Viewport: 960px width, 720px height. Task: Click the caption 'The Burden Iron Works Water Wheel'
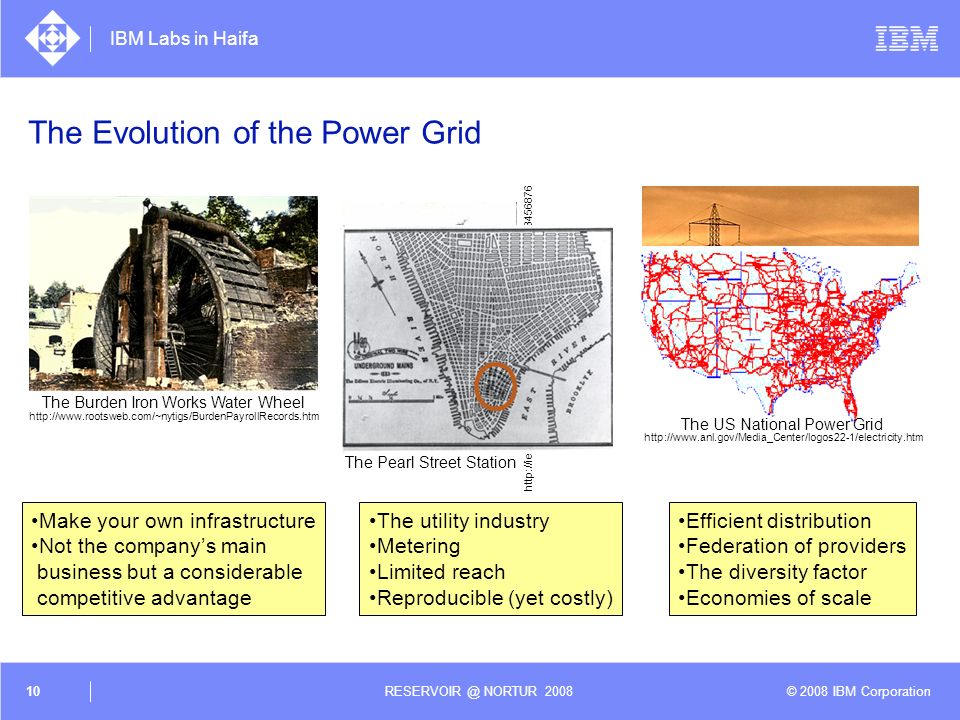point(173,402)
